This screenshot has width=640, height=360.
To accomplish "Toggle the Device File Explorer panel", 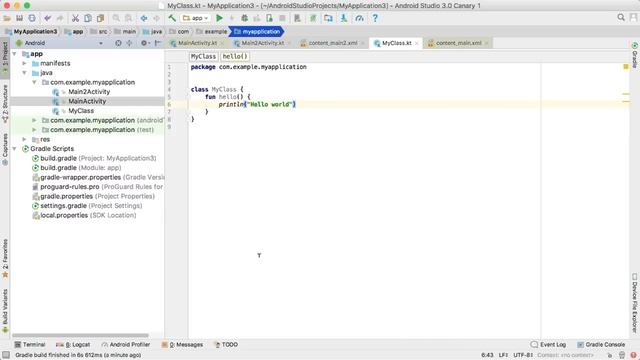I will (635, 302).
